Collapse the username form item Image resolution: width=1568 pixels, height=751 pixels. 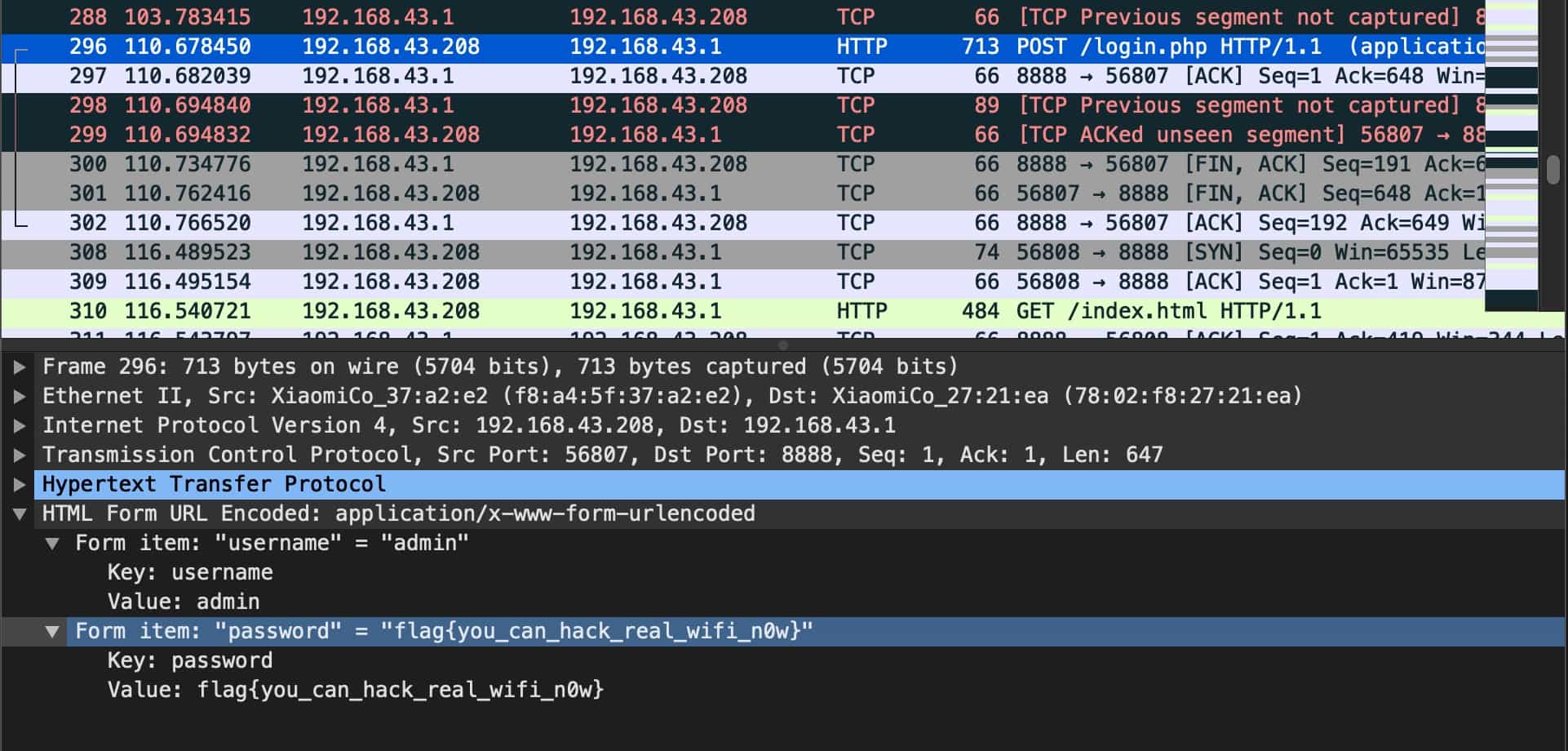[x=52, y=543]
